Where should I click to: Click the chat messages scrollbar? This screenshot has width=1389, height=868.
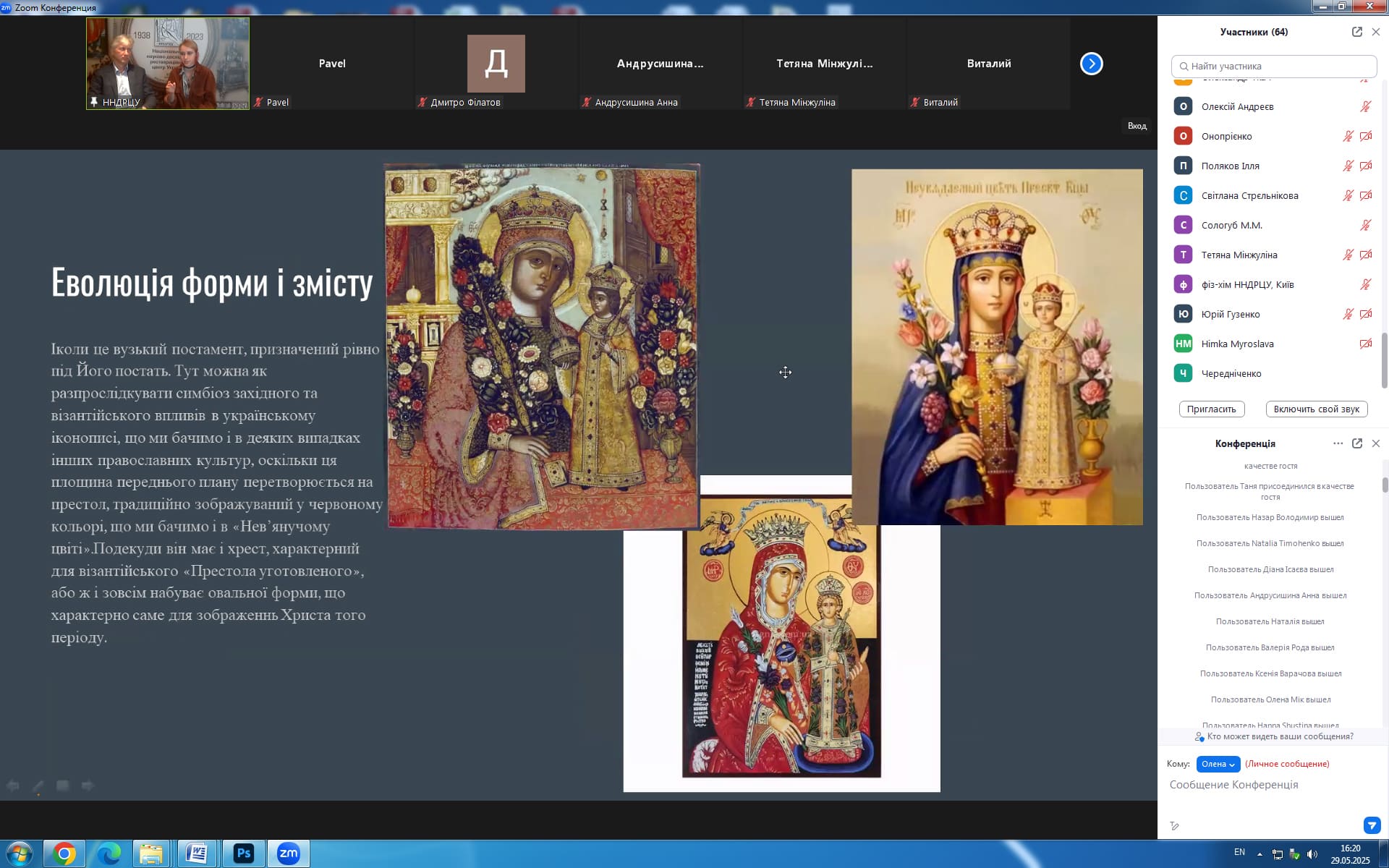tap(1385, 485)
